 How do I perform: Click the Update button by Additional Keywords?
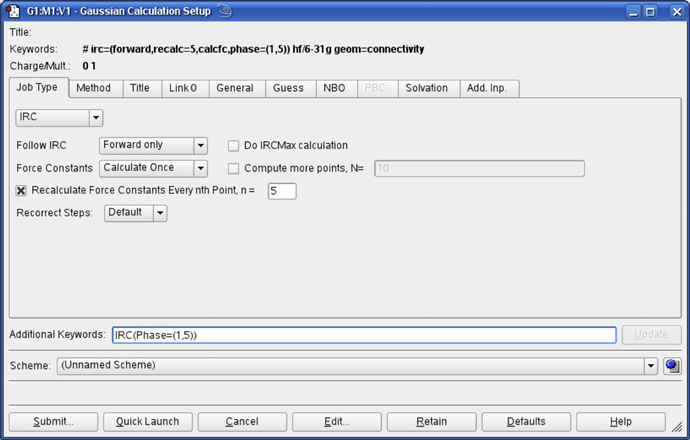pyautogui.click(x=651, y=335)
